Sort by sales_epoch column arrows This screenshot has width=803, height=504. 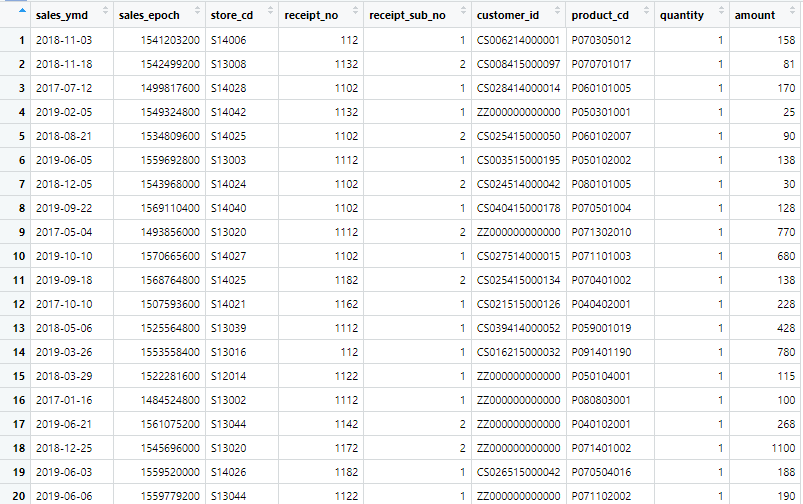(x=198, y=10)
